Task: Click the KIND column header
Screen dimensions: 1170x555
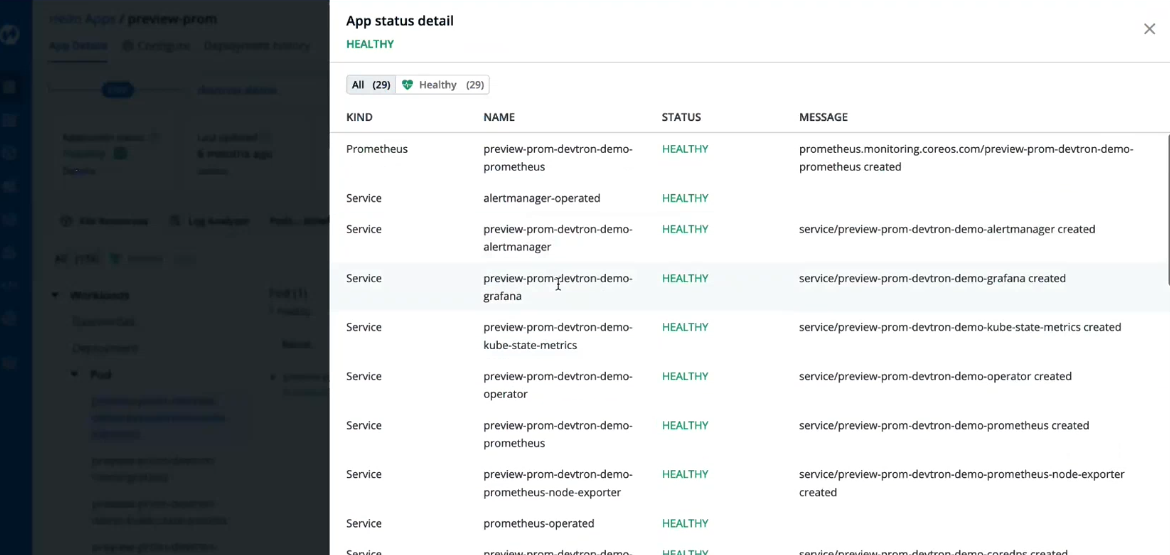Action: coord(359,117)
